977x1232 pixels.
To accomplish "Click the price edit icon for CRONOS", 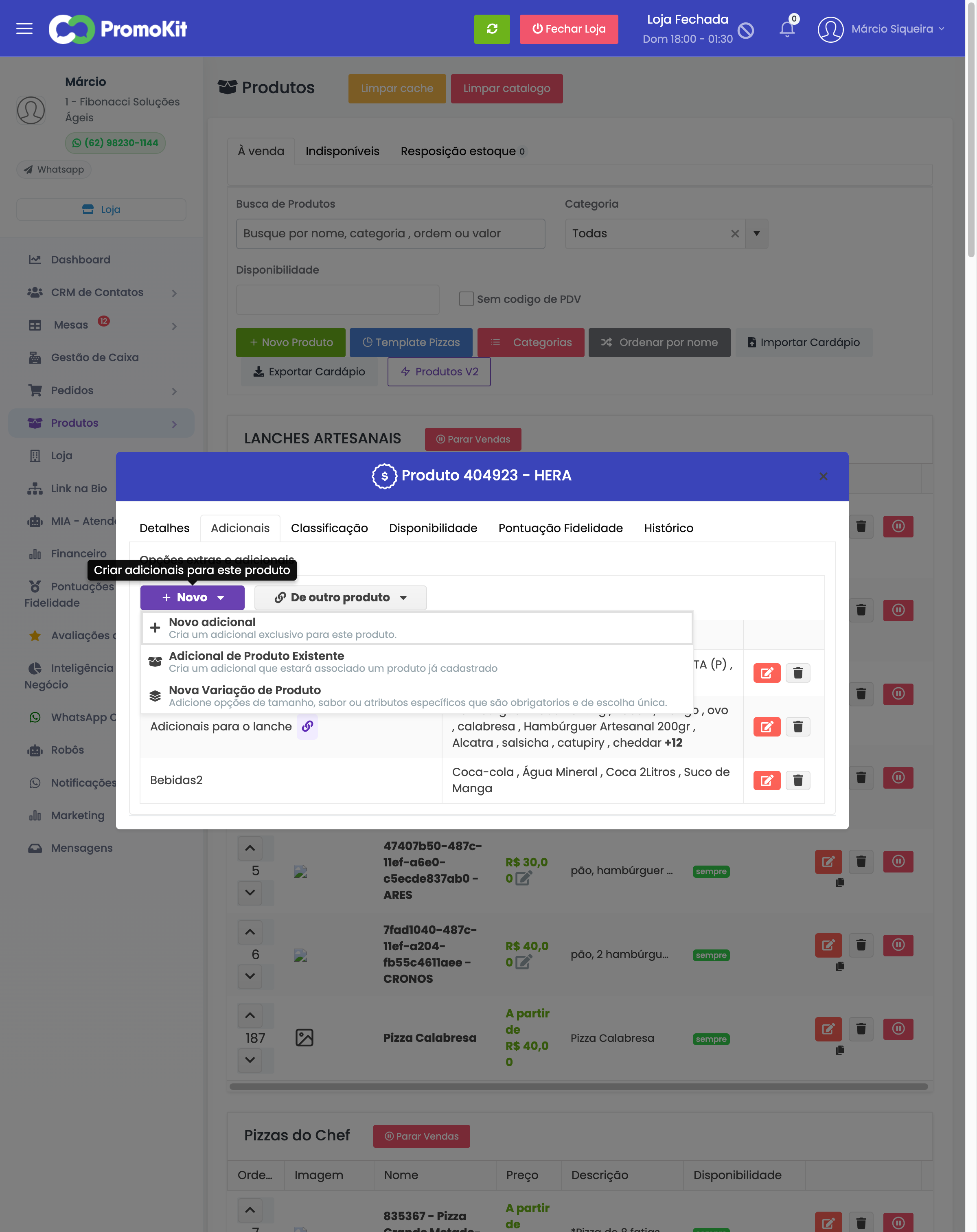I will (524, 962).
